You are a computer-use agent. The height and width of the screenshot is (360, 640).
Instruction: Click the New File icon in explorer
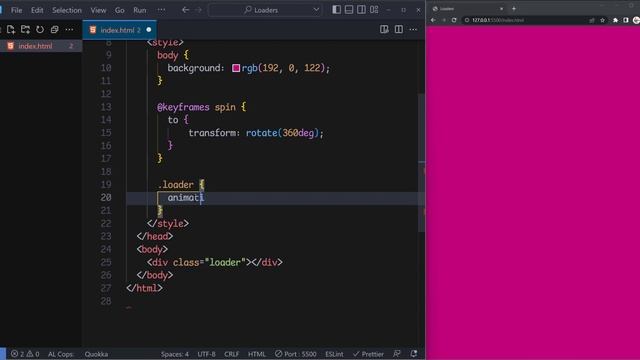(11, 29)
